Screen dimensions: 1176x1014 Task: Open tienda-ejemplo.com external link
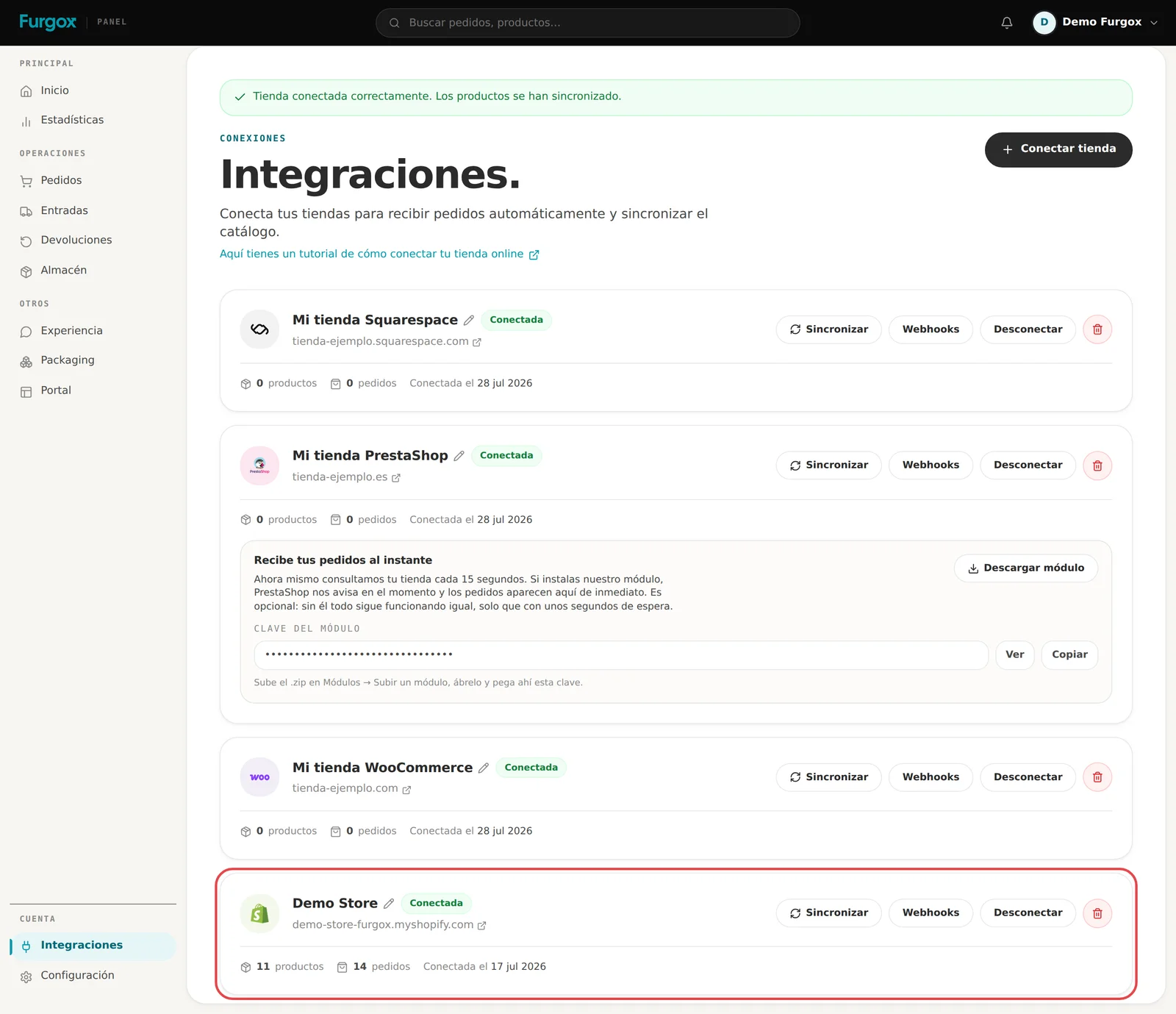pyautogui.click(x=351, y=789)
